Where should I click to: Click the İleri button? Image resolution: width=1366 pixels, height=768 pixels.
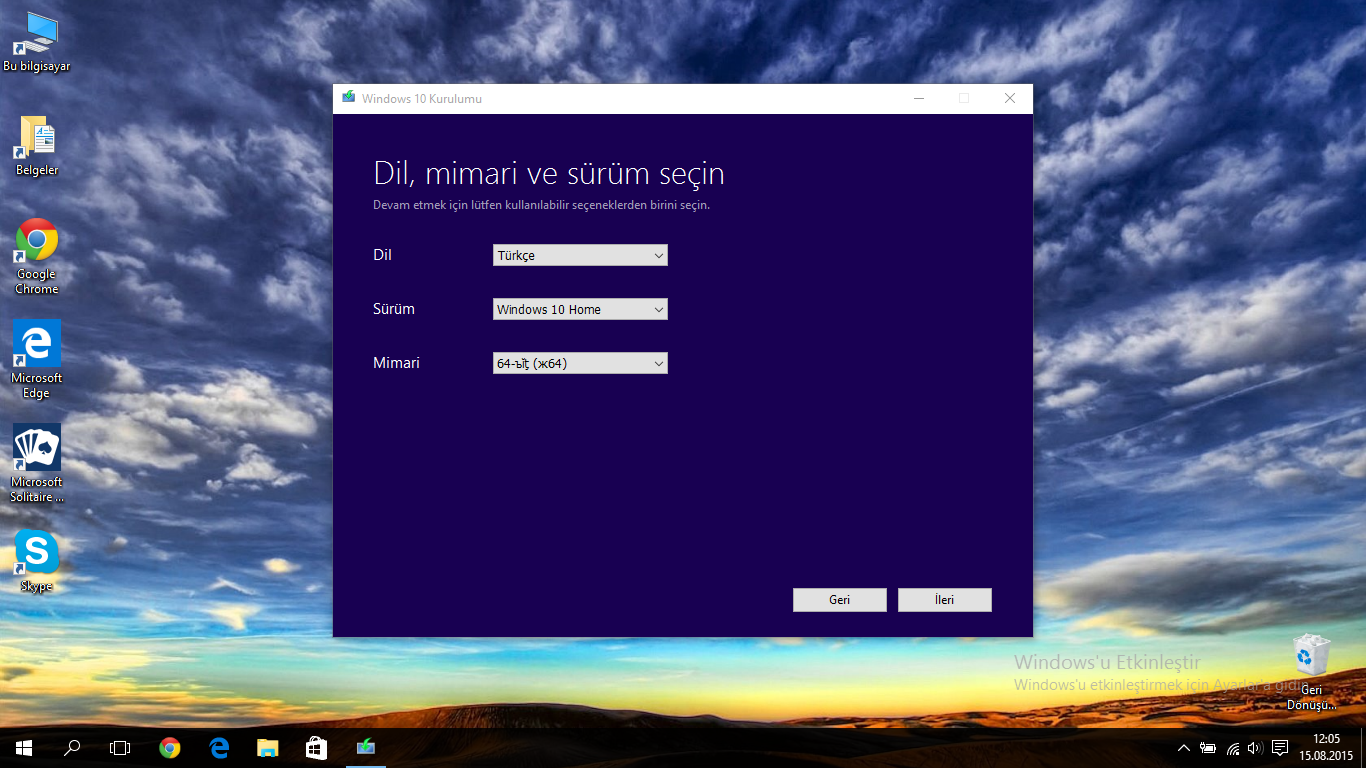(945, 600)
